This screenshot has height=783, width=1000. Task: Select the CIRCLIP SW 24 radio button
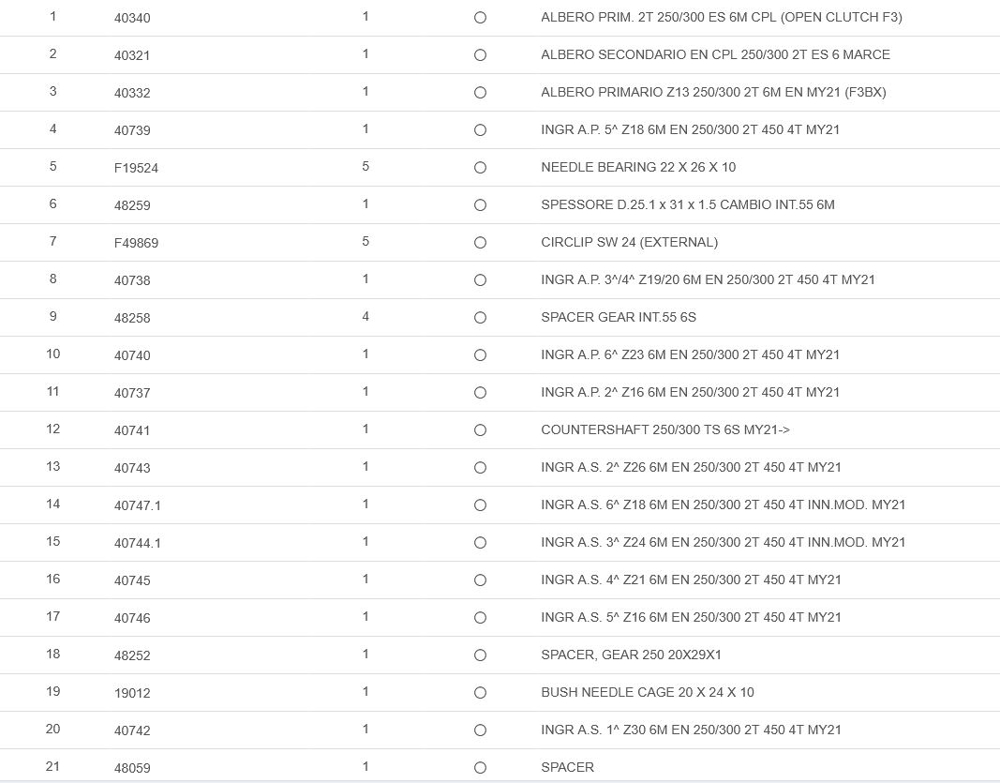pos(480,243)
